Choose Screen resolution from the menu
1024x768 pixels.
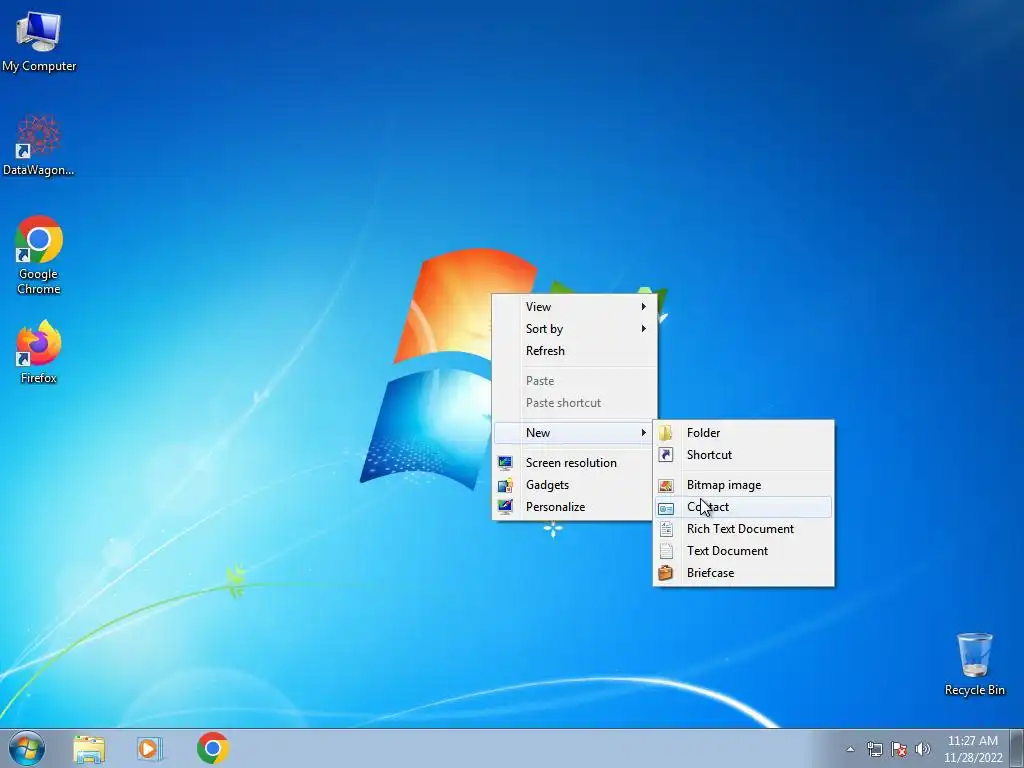click(x=574, y=462)
